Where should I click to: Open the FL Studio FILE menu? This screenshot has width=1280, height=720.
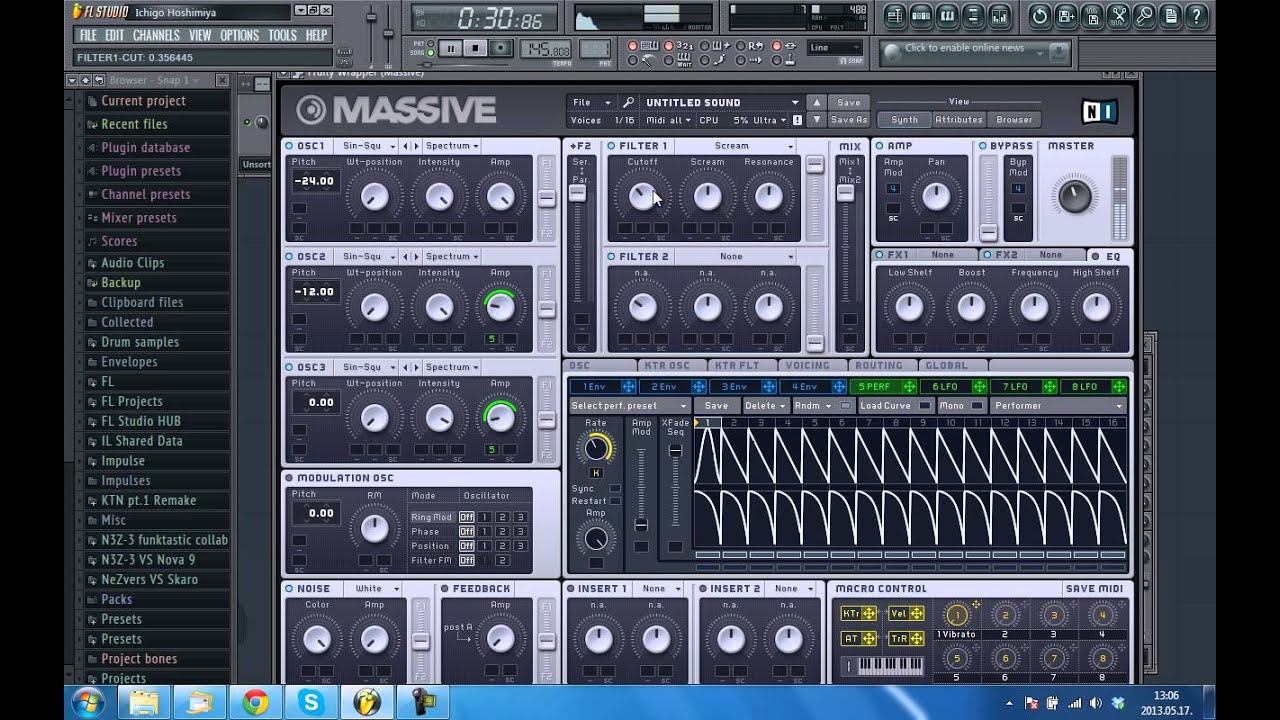[88, 35]
